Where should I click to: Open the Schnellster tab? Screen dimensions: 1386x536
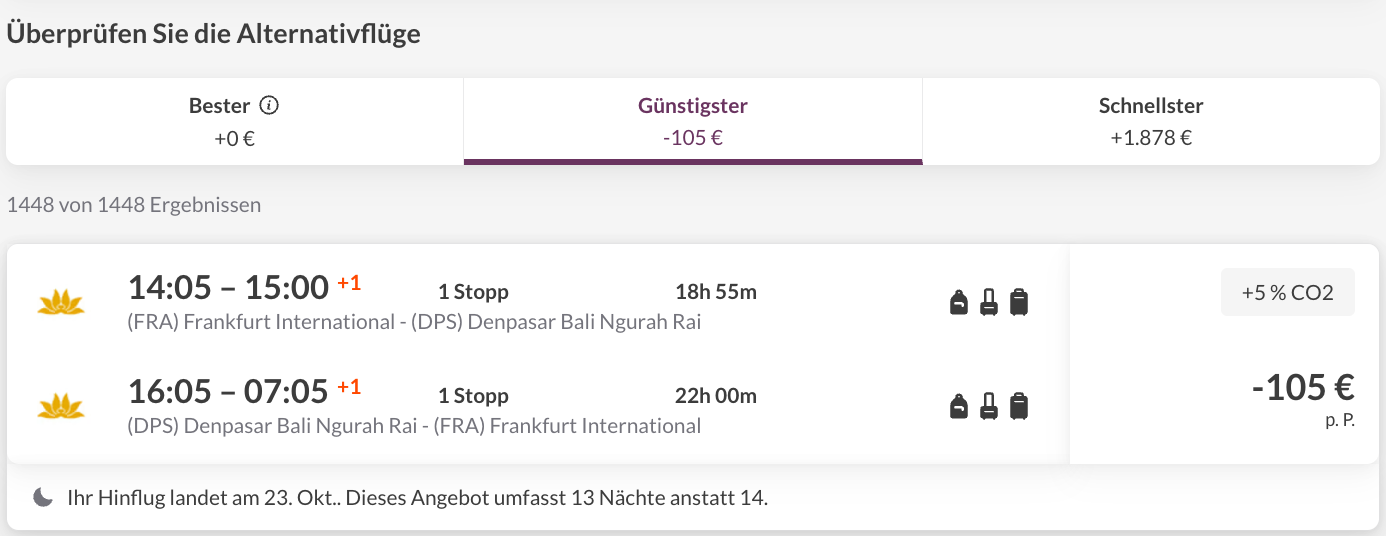[x=1151, y=121]
